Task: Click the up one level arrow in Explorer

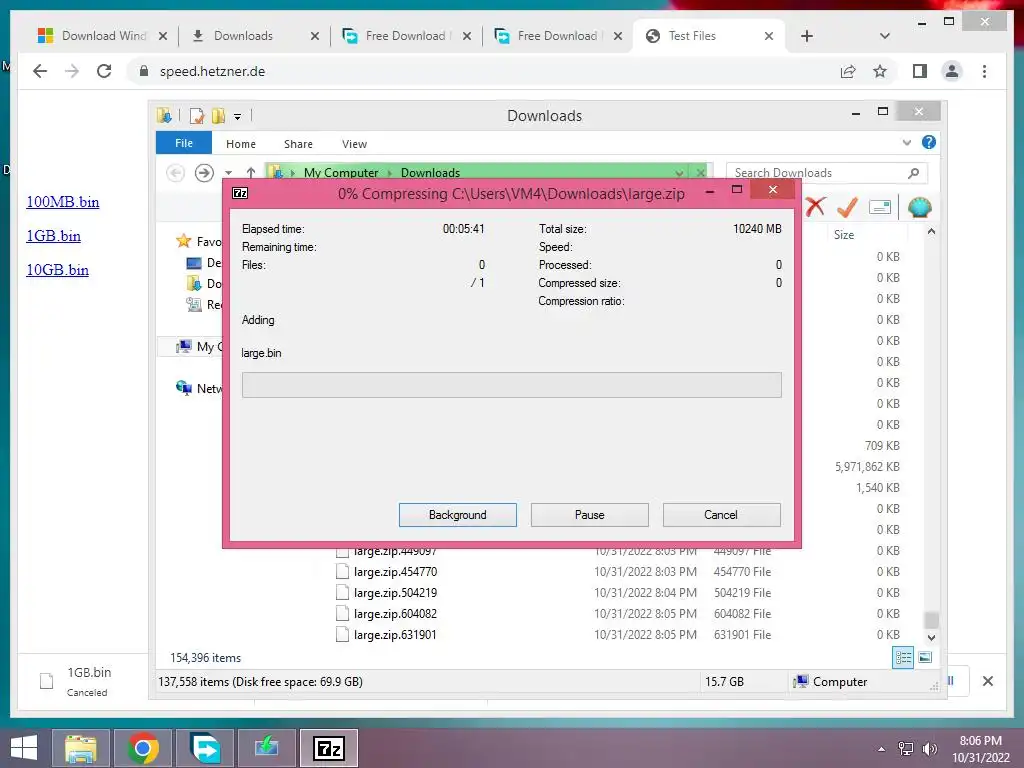Action: coord(251,173)
